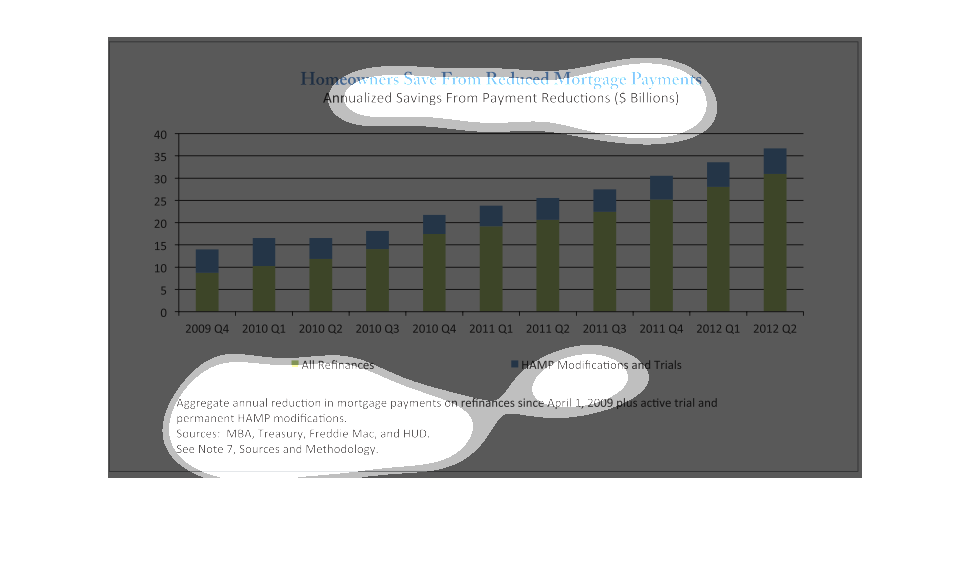Click the 2012 Q2 axis label
The height and width of the screenshot is (572, 970).
click(x=775, y=329)
